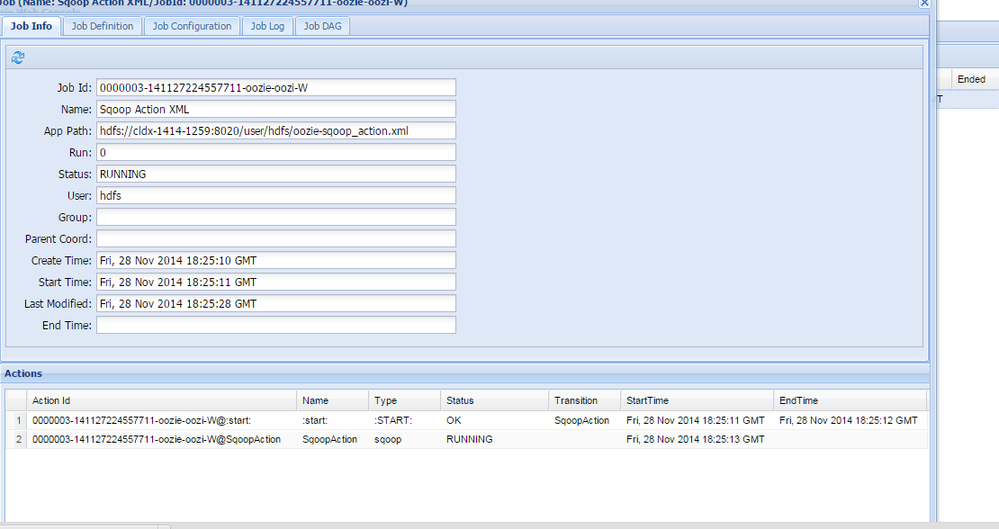
Task: Select the Create Time field
Action: pyautogui.click(x=276, y=260)
